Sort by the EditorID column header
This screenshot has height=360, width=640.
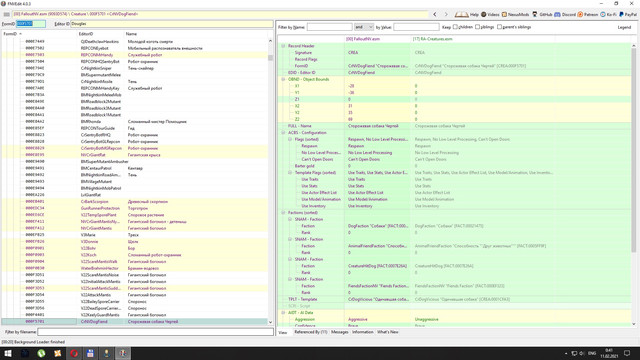100,34
